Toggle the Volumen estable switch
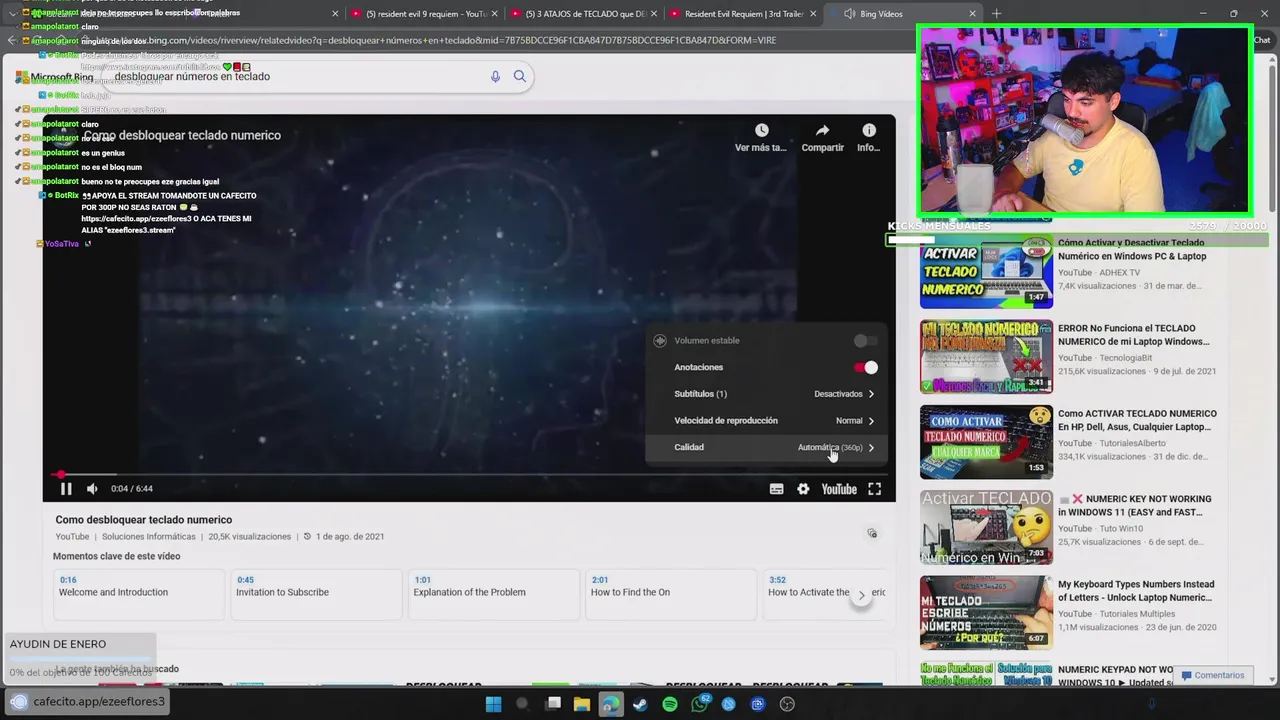Image resolution: width=1280 pixels, height=720 pixels. (x=865, y=341)
